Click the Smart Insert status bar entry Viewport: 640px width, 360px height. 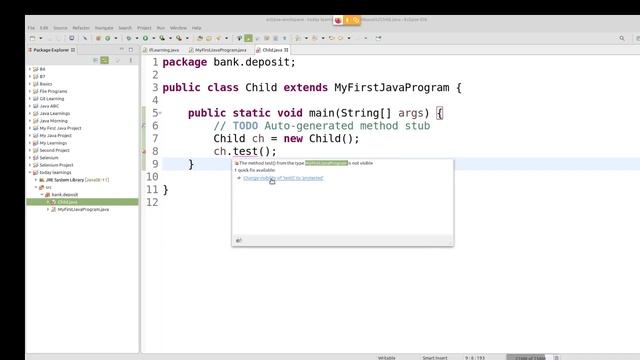435,358
